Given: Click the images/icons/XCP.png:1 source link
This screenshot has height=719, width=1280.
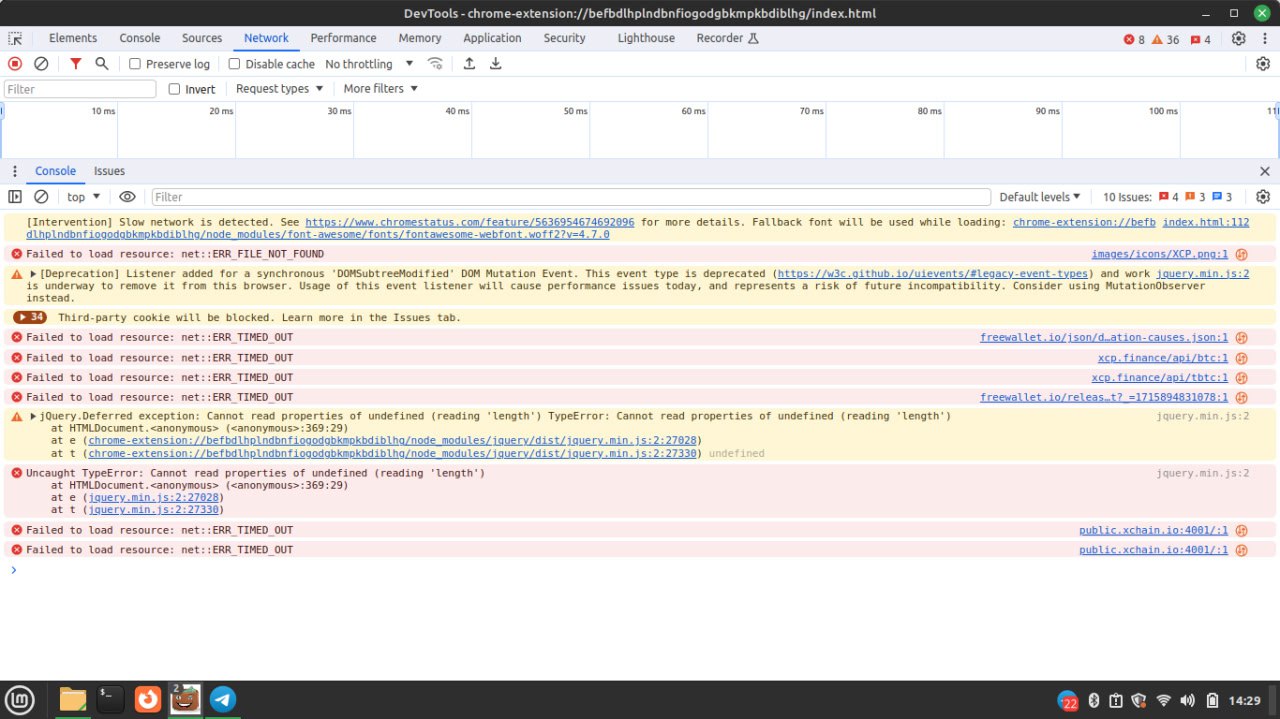Looking at the screenshot, I should click(x=1159, y=254).
